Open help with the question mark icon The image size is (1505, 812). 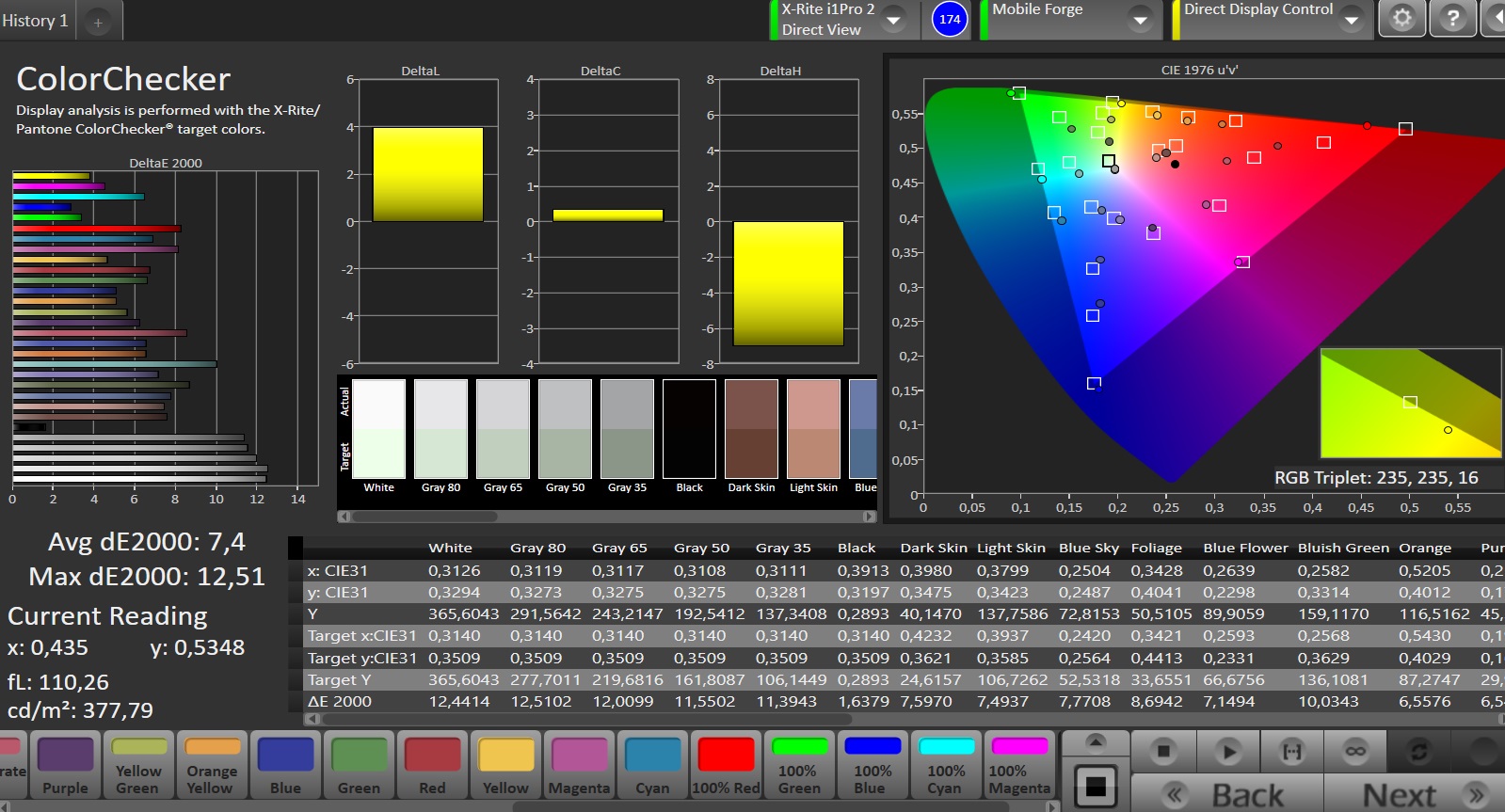[1452, 19]
